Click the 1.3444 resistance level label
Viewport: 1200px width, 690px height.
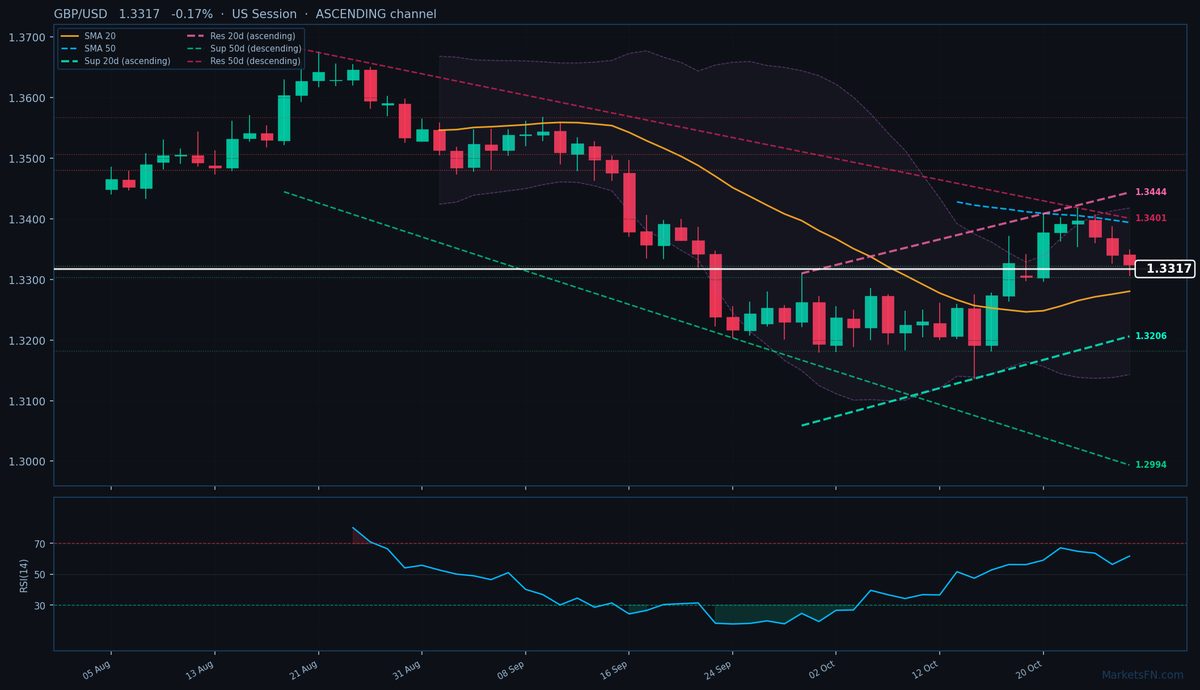coord(1151,191)
